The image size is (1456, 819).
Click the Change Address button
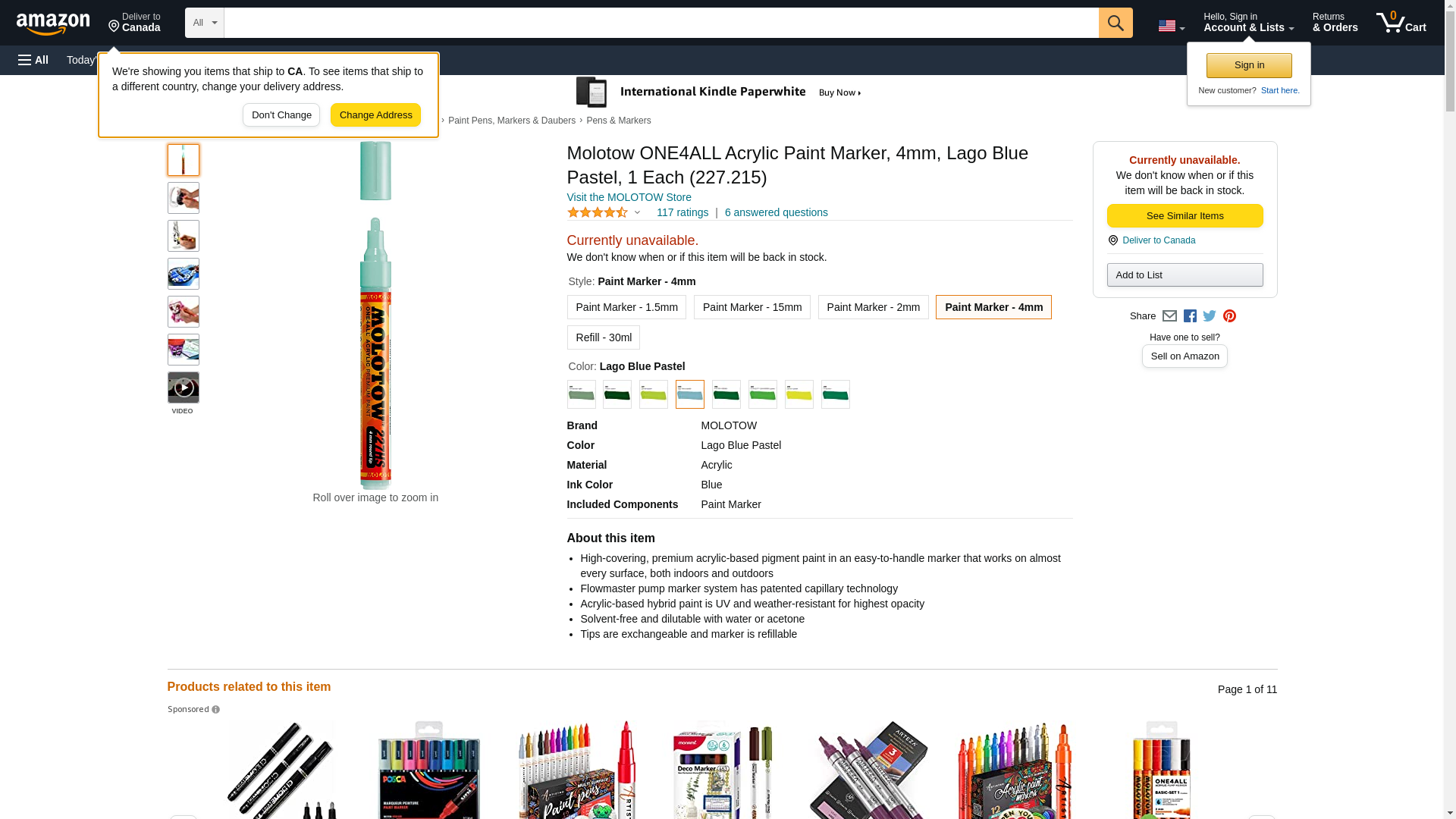[375, 115]
